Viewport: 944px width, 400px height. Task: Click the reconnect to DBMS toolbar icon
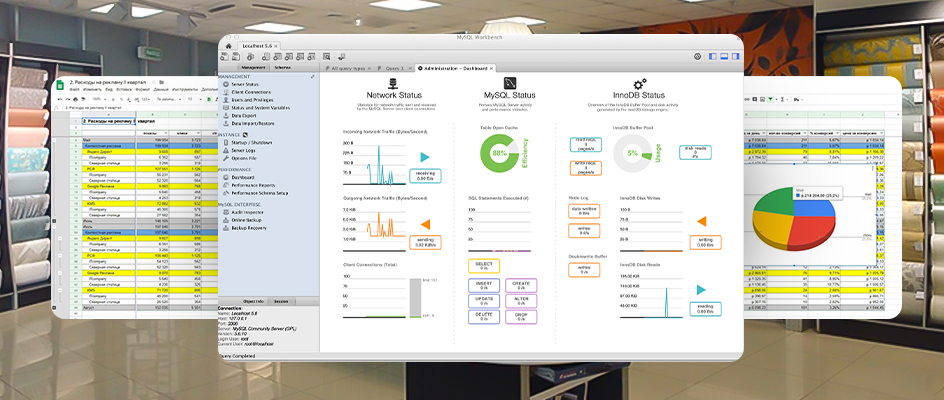click(341, 57)
